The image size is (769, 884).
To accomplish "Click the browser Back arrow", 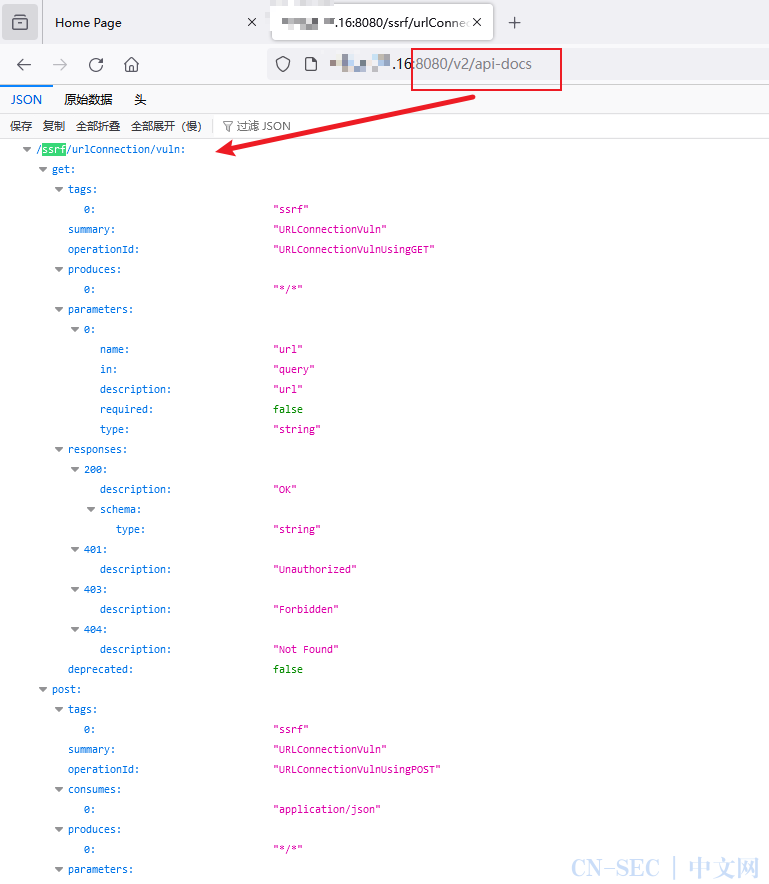I will [24, 65].
